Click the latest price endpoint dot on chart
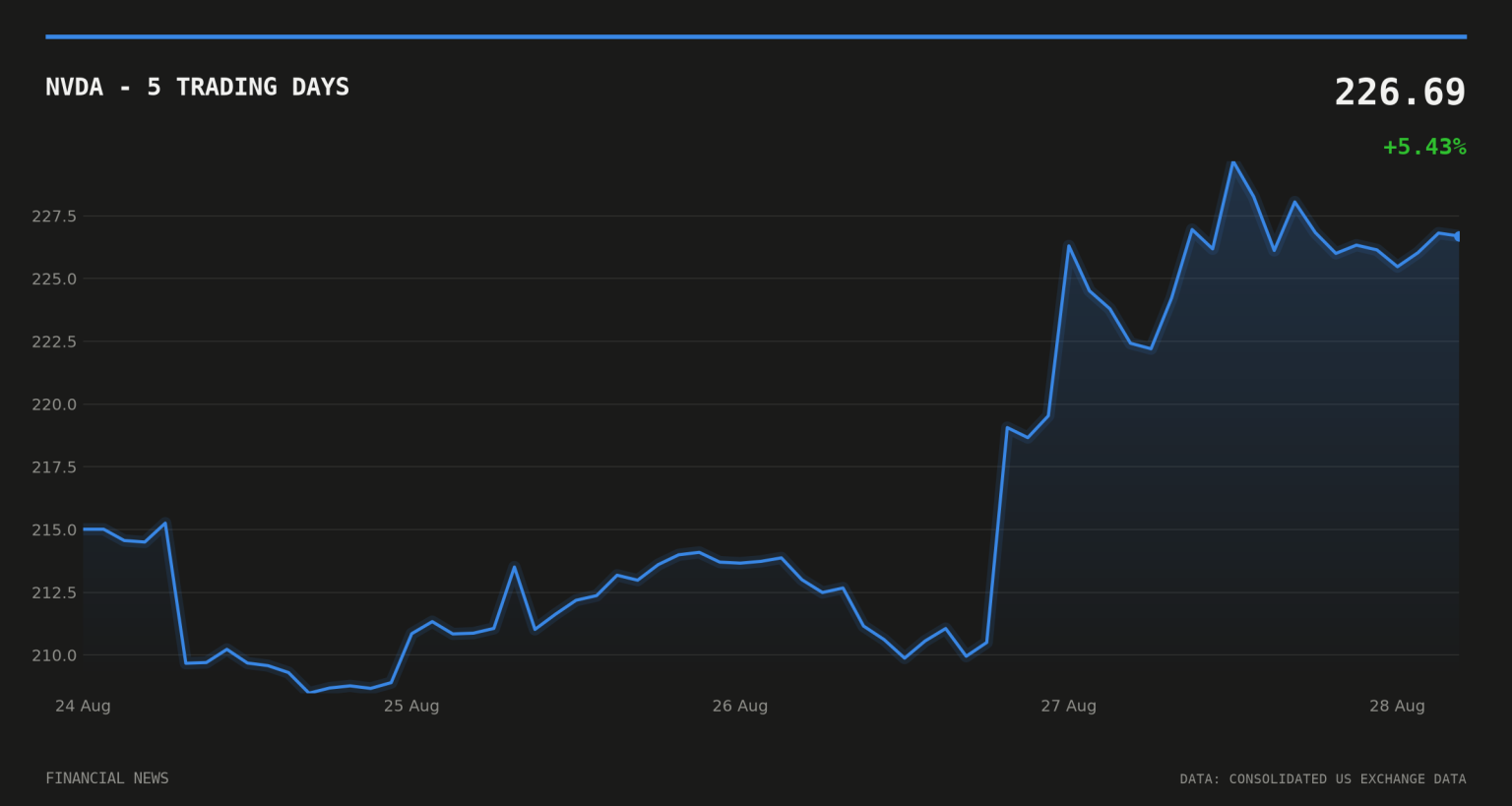This screenshot has height=806, width=1512. click(1458, 236)
